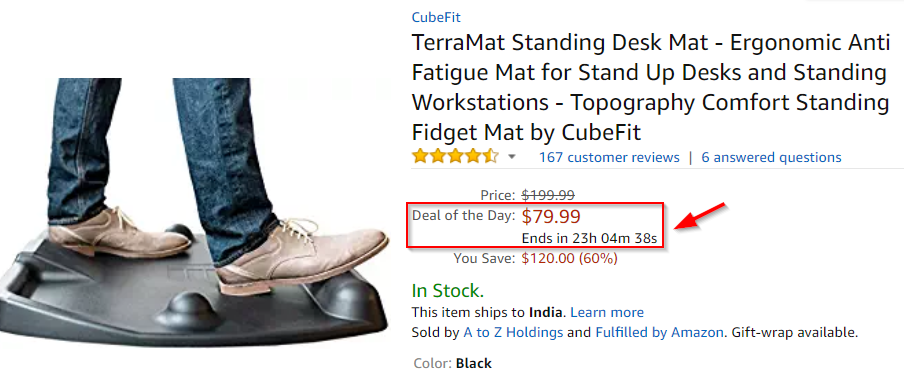This screenshot has width=904, height=385.
Task: Click the bold India destination text
Action: [545, 312]
